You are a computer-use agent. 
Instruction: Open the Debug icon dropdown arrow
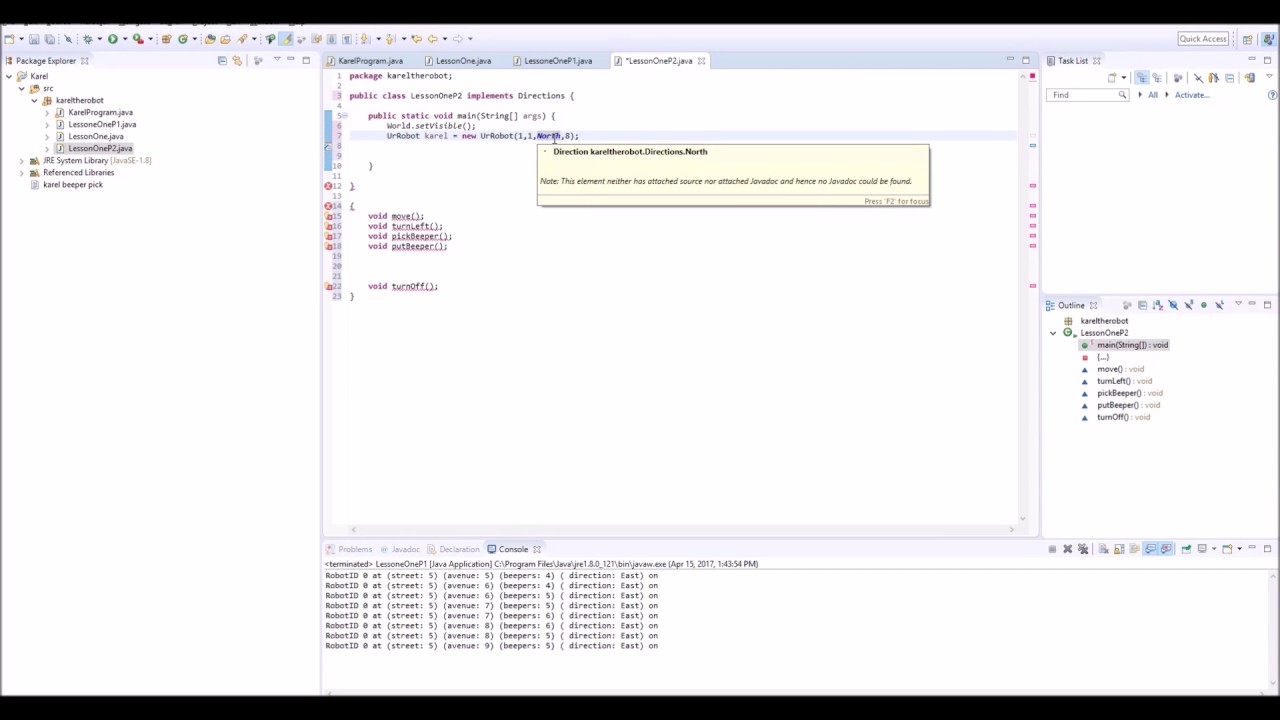click(x=99, y=39)
